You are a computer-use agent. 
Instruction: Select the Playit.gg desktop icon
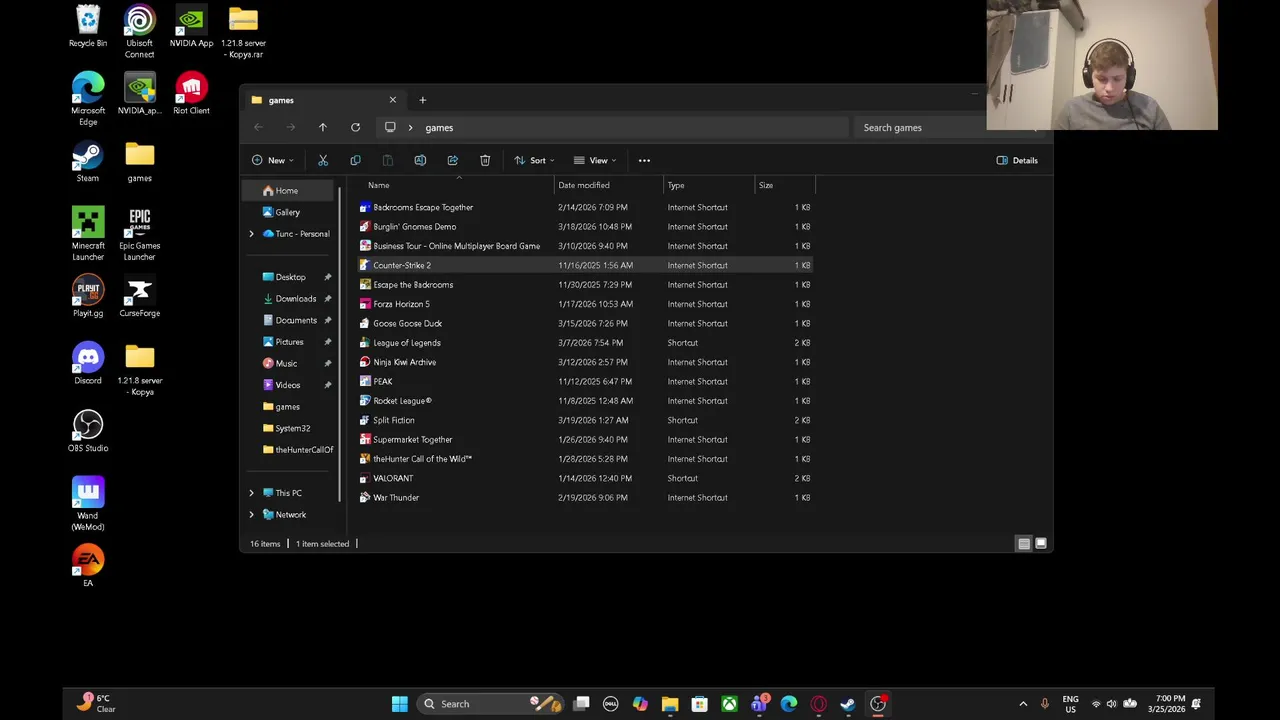pos(88,297)
